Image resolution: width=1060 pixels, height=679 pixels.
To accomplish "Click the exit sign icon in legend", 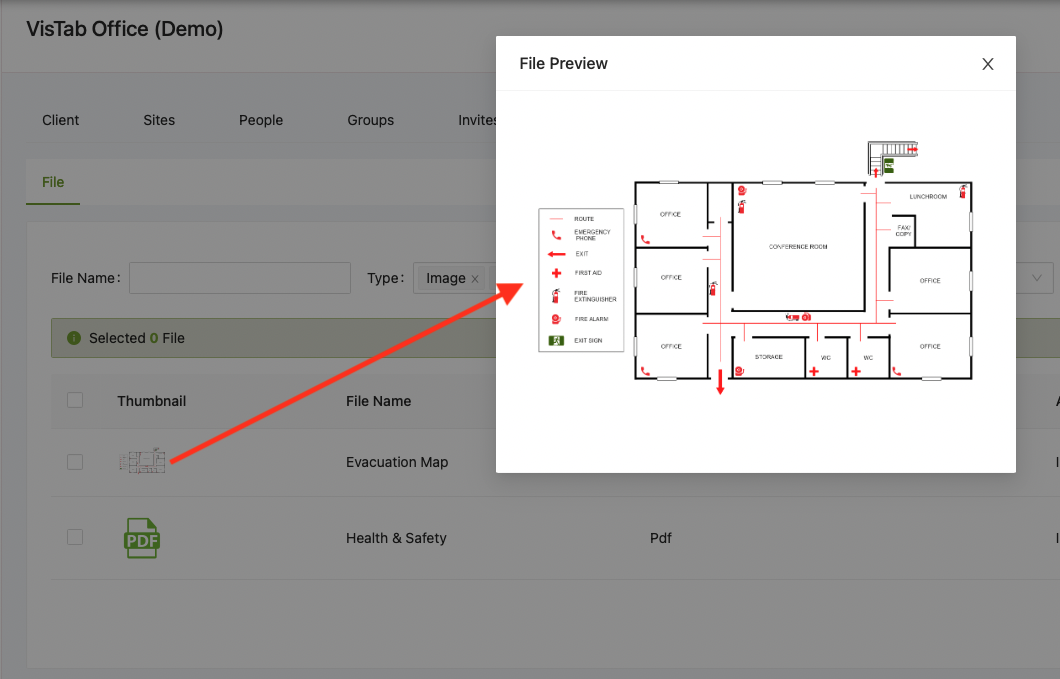I will pos(556,340).
